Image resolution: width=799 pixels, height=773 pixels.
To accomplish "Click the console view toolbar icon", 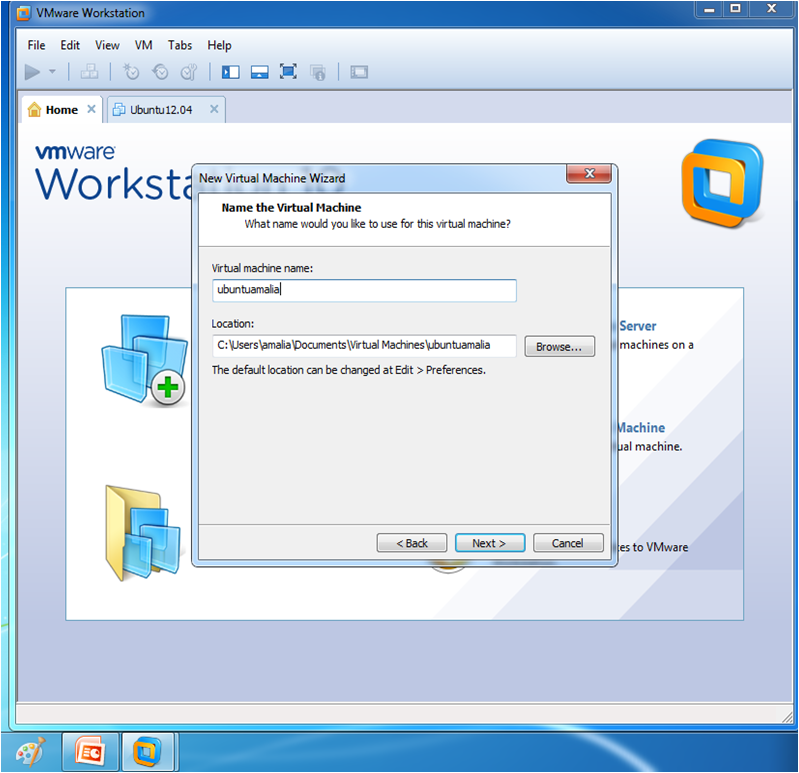I will (359, 72).
